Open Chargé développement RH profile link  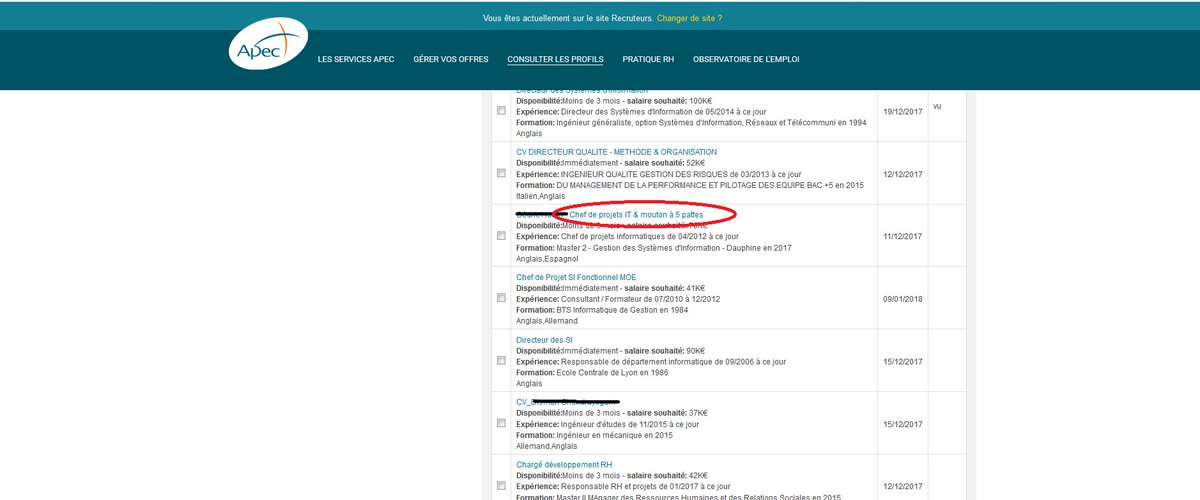coord(564,465)
